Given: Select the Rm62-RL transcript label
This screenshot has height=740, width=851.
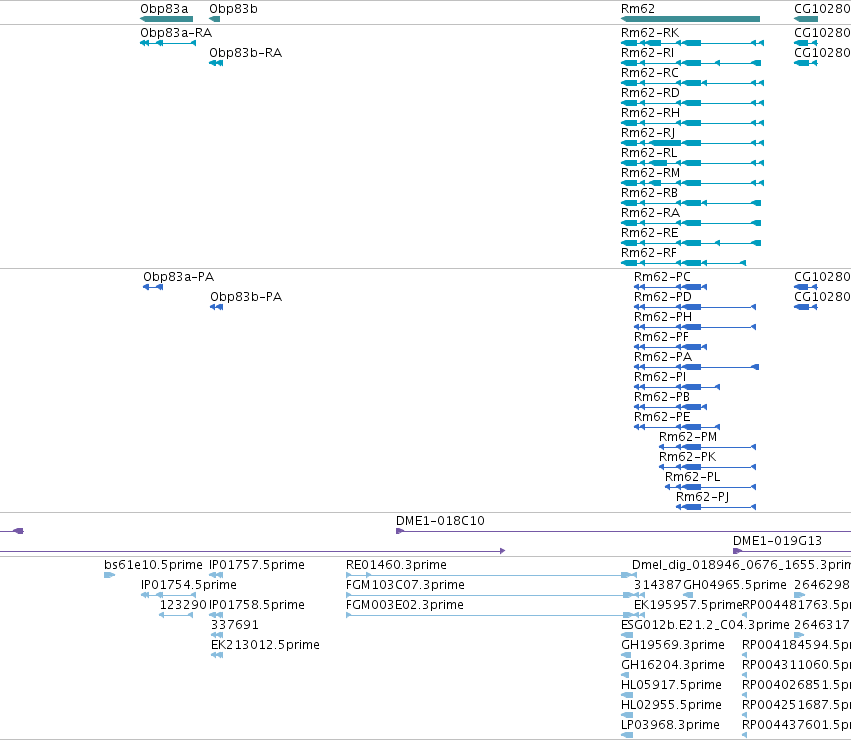Looking at the screenshot, I should click(x=649, y=153).
